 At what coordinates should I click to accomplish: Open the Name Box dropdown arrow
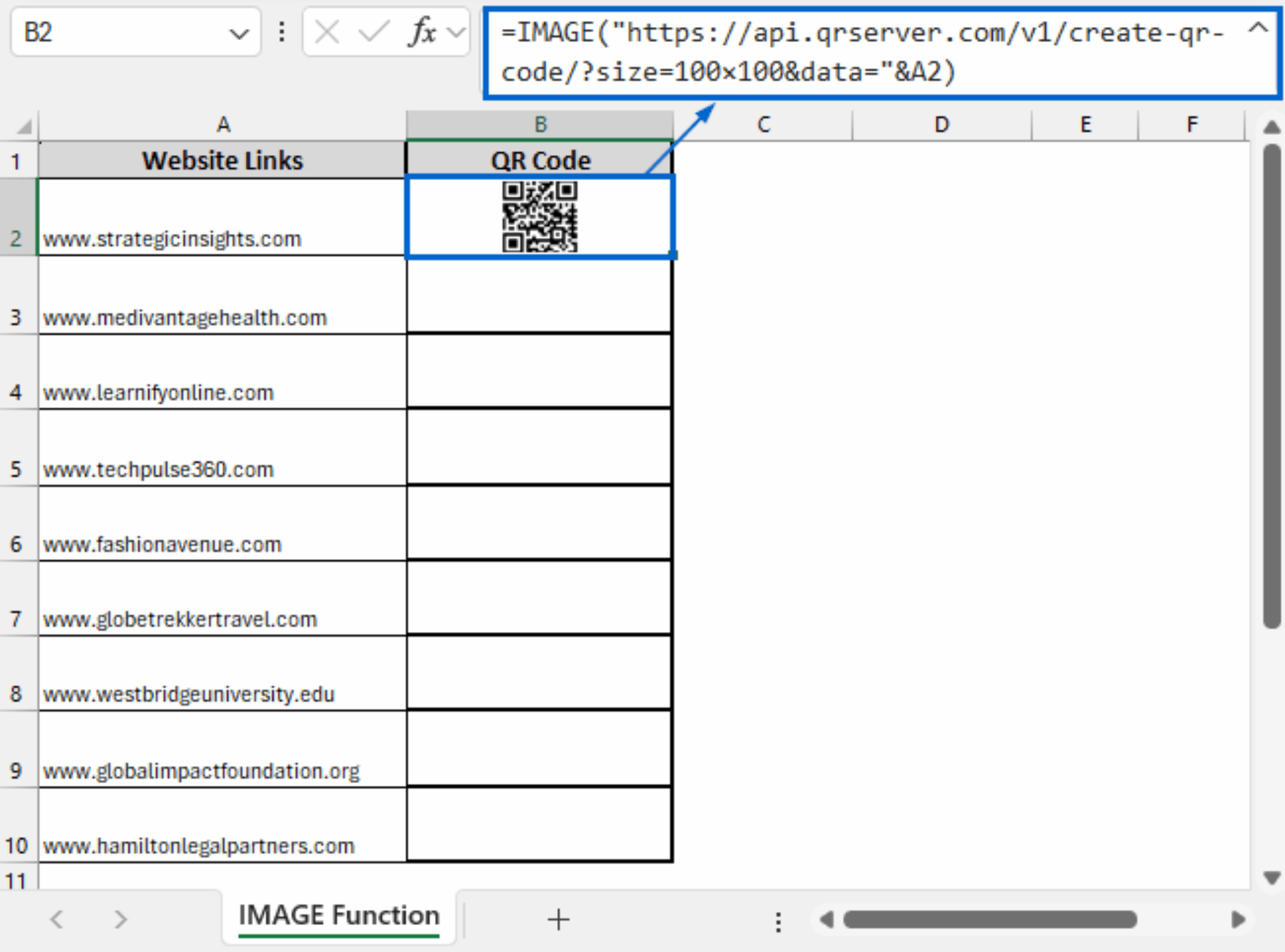[238, 33]
